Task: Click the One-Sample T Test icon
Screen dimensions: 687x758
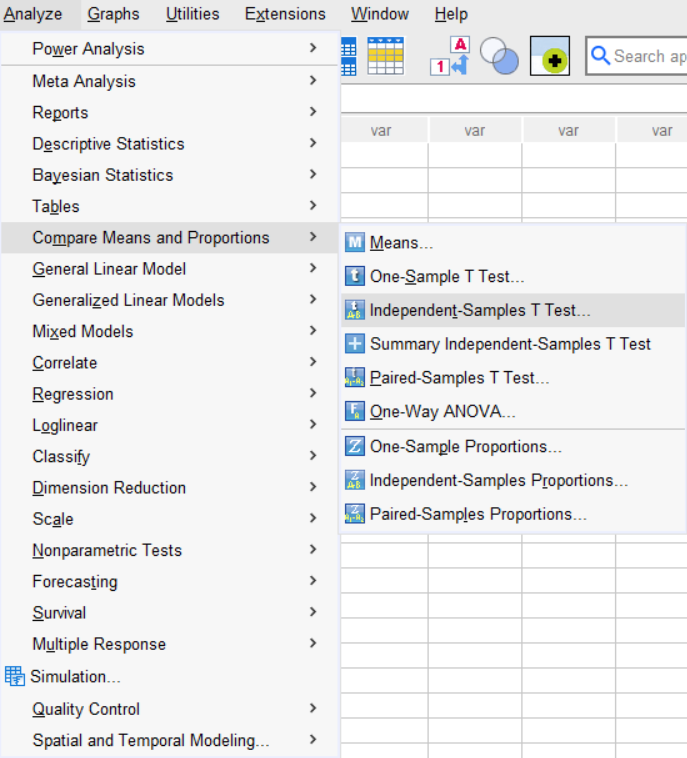Action: click(354, 276)
